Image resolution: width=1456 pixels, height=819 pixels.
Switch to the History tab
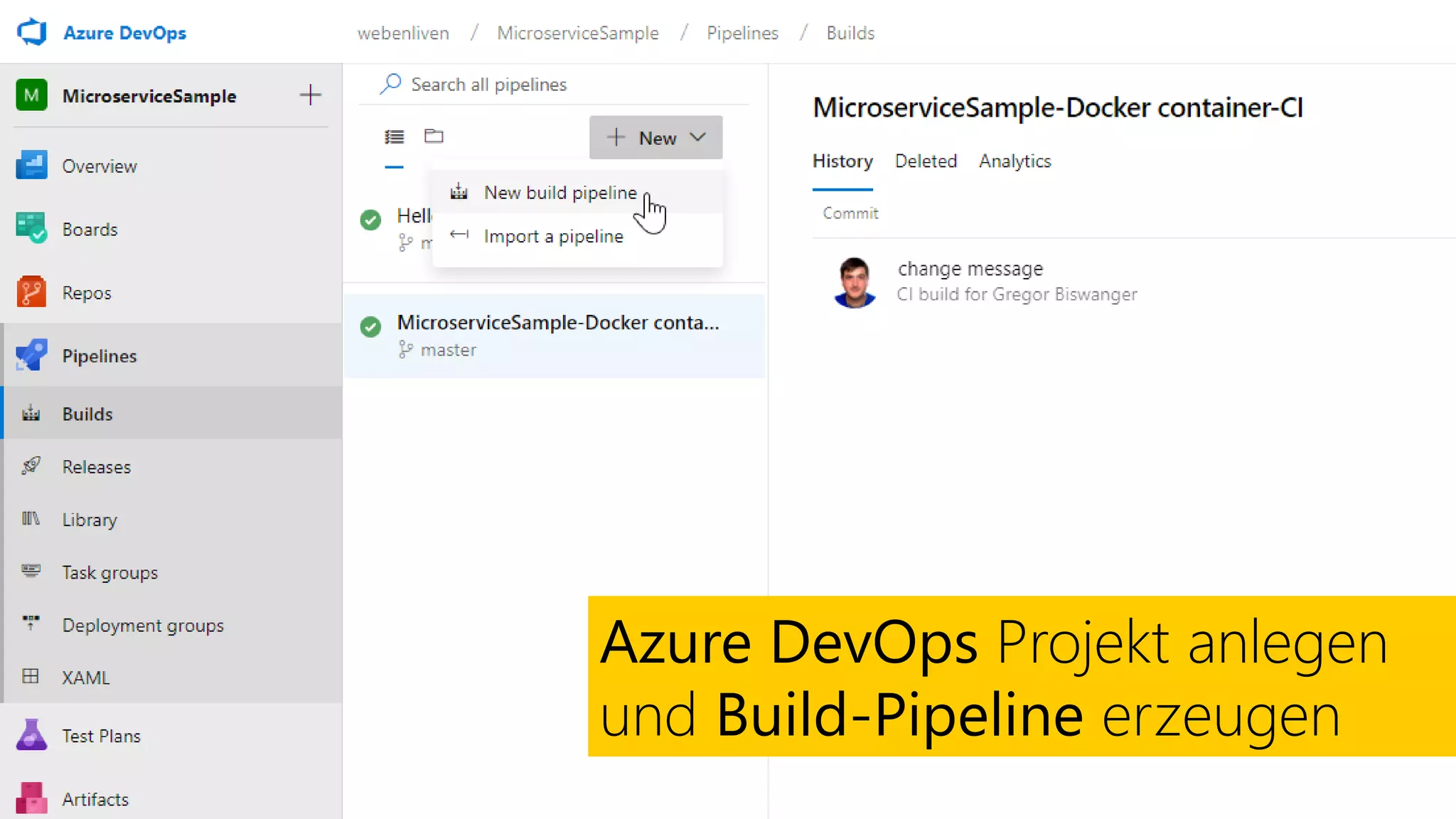coord(842,161)
